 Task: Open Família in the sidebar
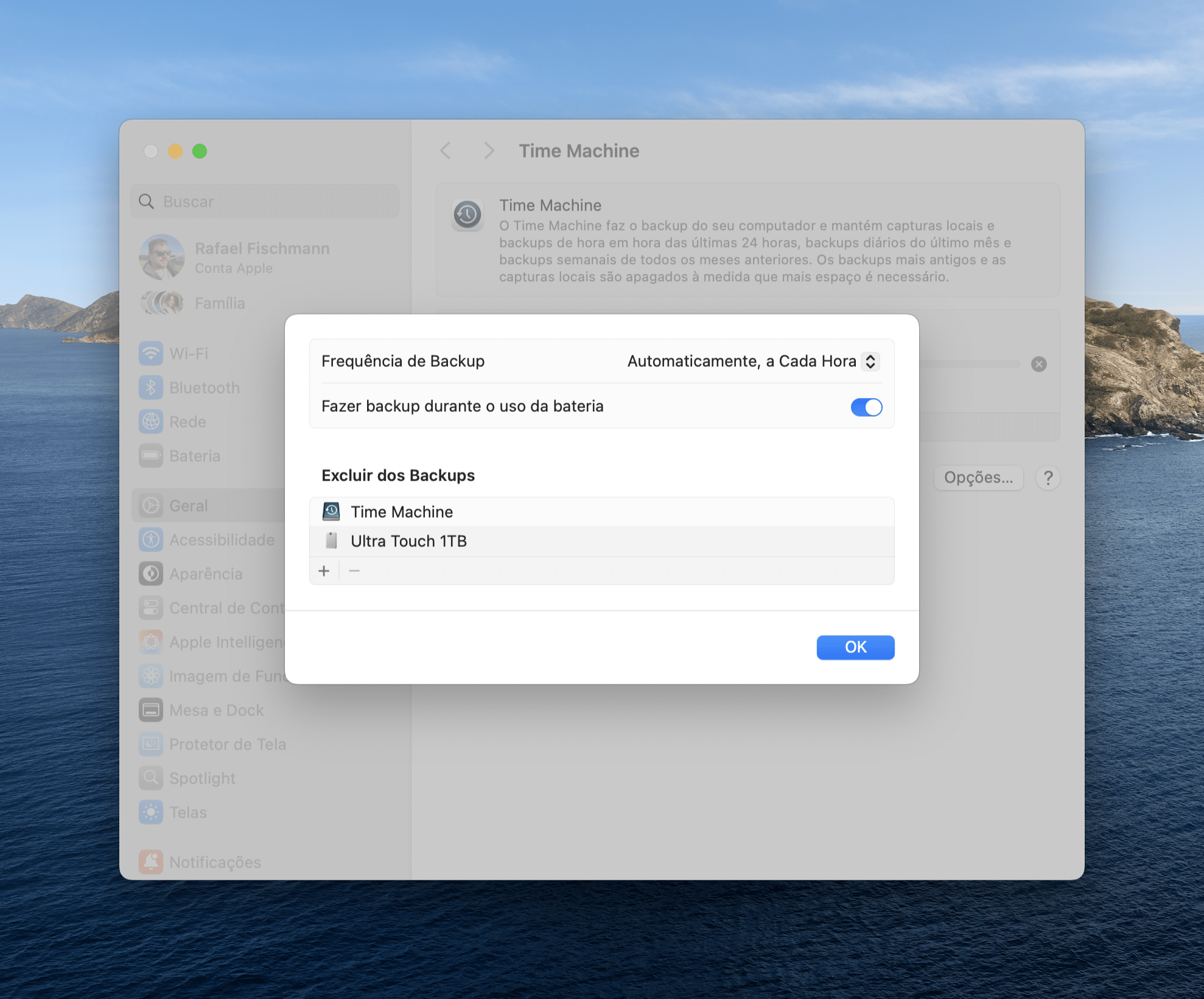tap(265, 303)
